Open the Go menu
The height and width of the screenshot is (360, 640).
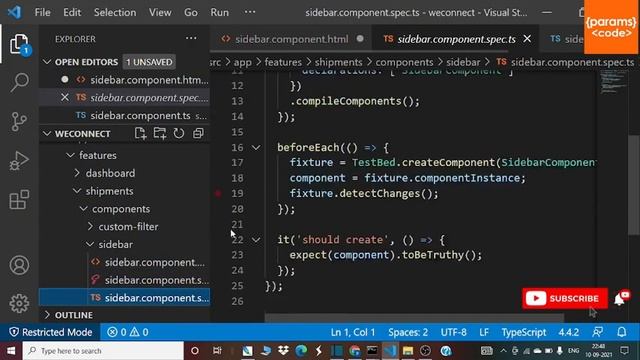click(191, 12)
